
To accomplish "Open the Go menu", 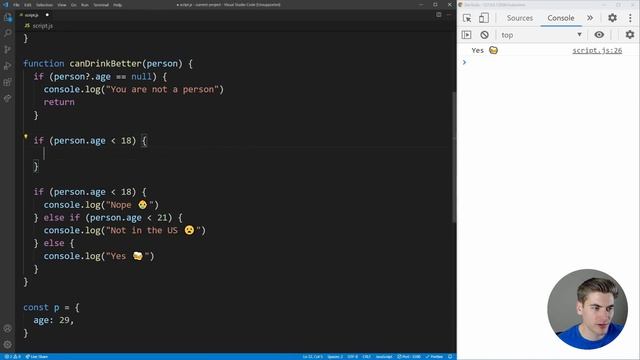I will (74, 5).
